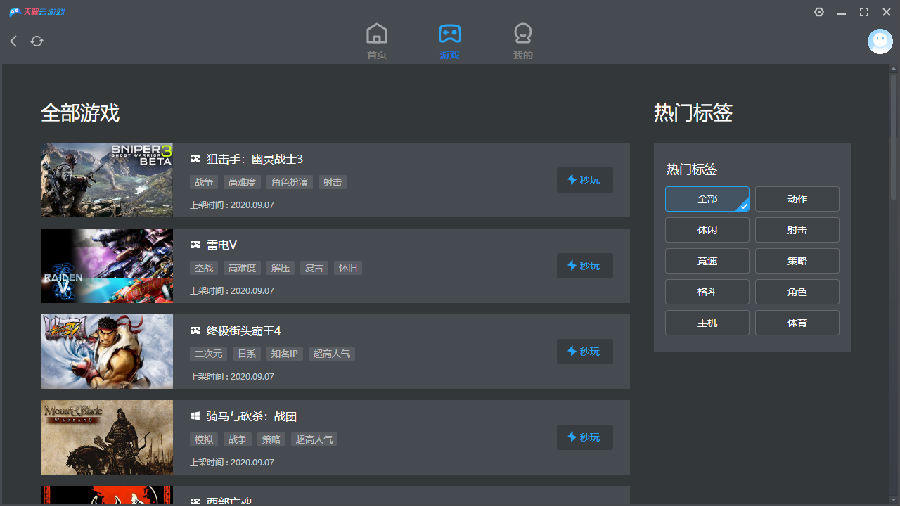The image size is (900, 506).
Task: Open the 狙击手:幽灵战士3 game title
Action: (254, 159)
